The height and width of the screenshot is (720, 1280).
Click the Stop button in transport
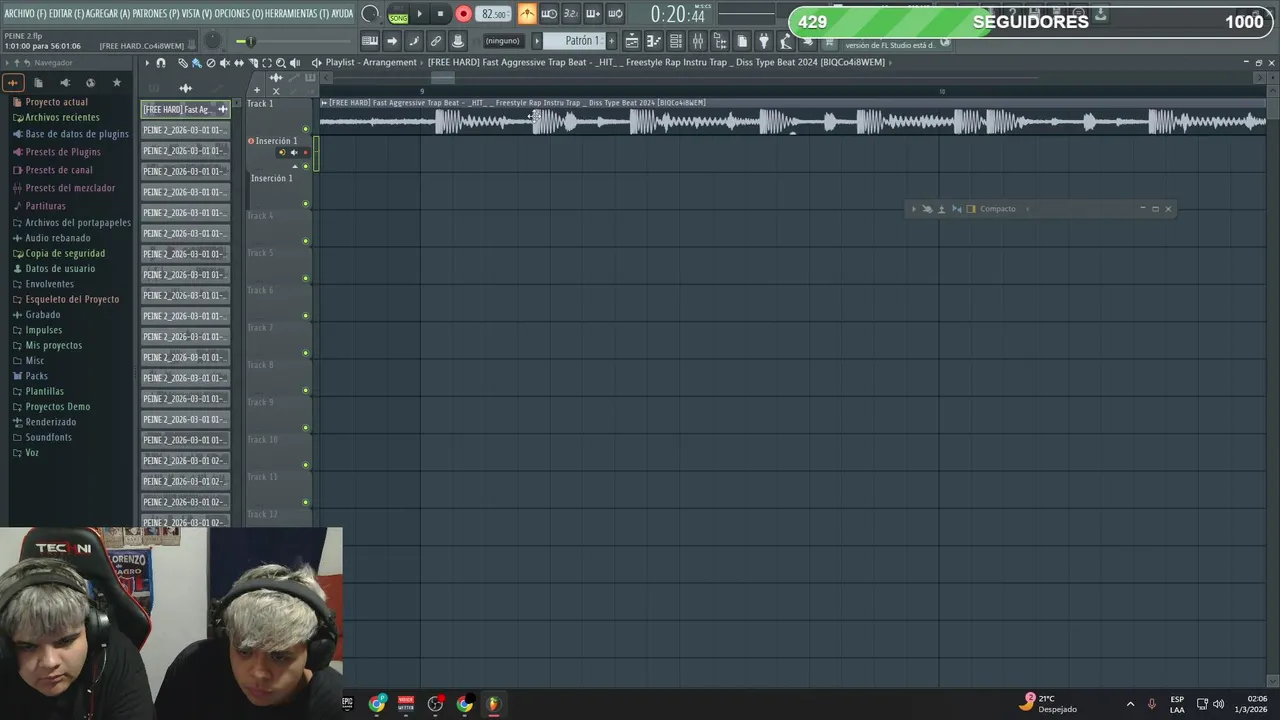click(440, 14)
